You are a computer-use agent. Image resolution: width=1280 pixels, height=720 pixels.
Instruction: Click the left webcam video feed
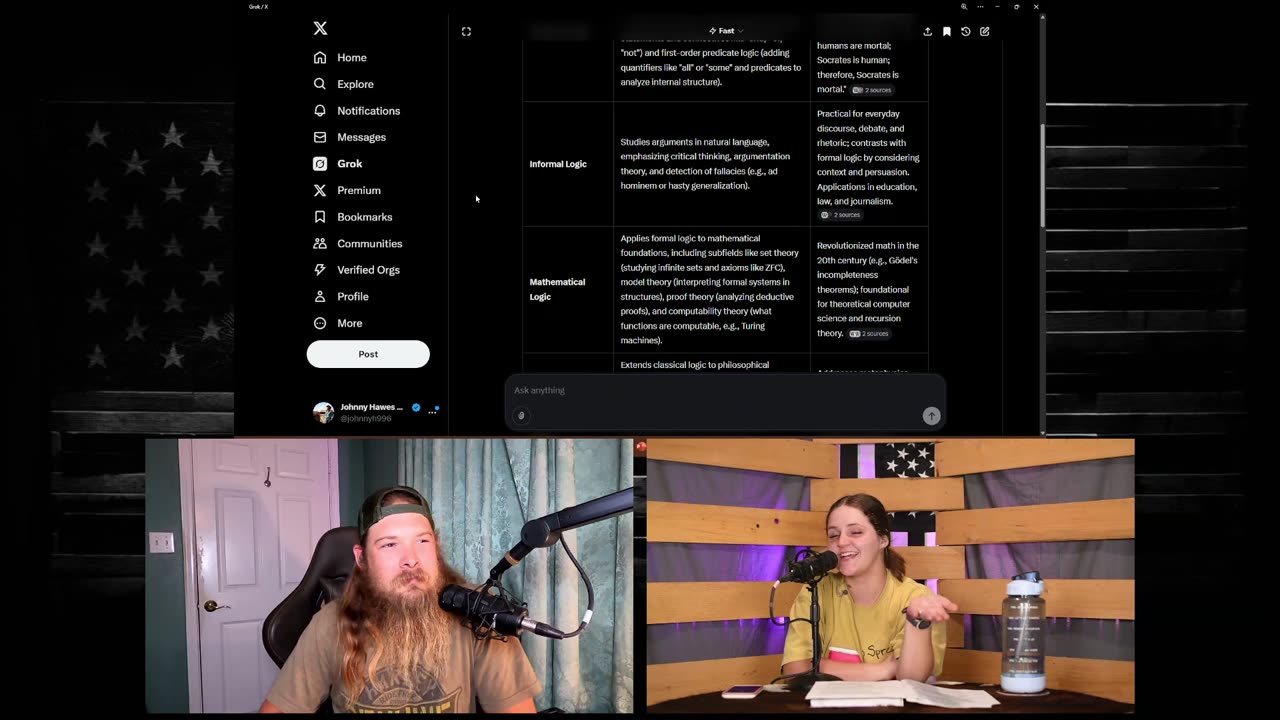pos(389,576)
